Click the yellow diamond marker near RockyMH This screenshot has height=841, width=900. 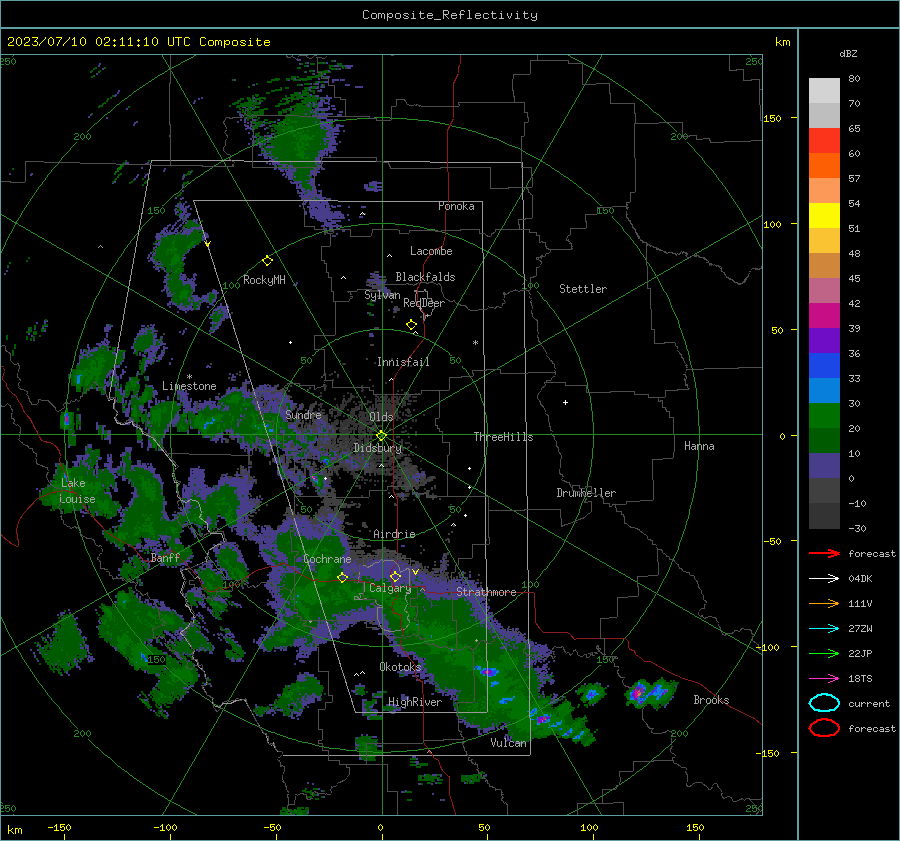pyautogui.click(x=267, y=261)
